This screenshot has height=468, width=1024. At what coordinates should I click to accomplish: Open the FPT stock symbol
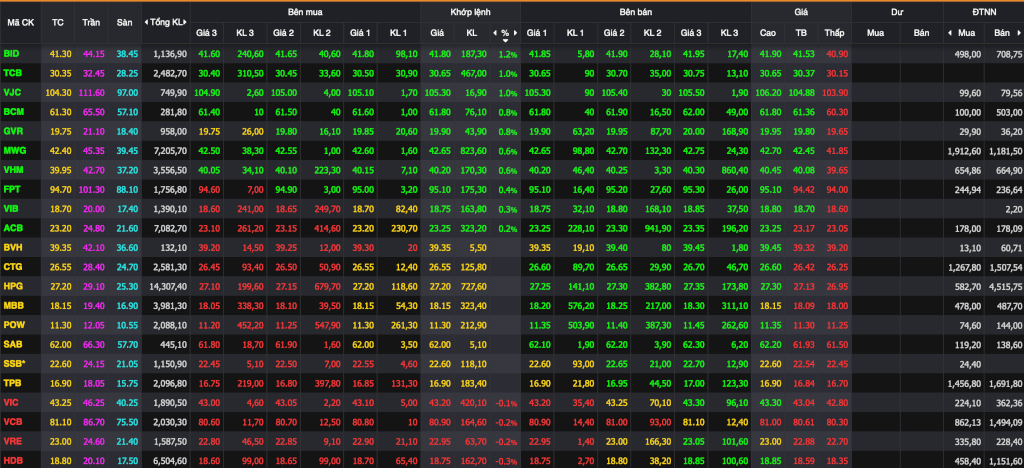click(12, 189)
